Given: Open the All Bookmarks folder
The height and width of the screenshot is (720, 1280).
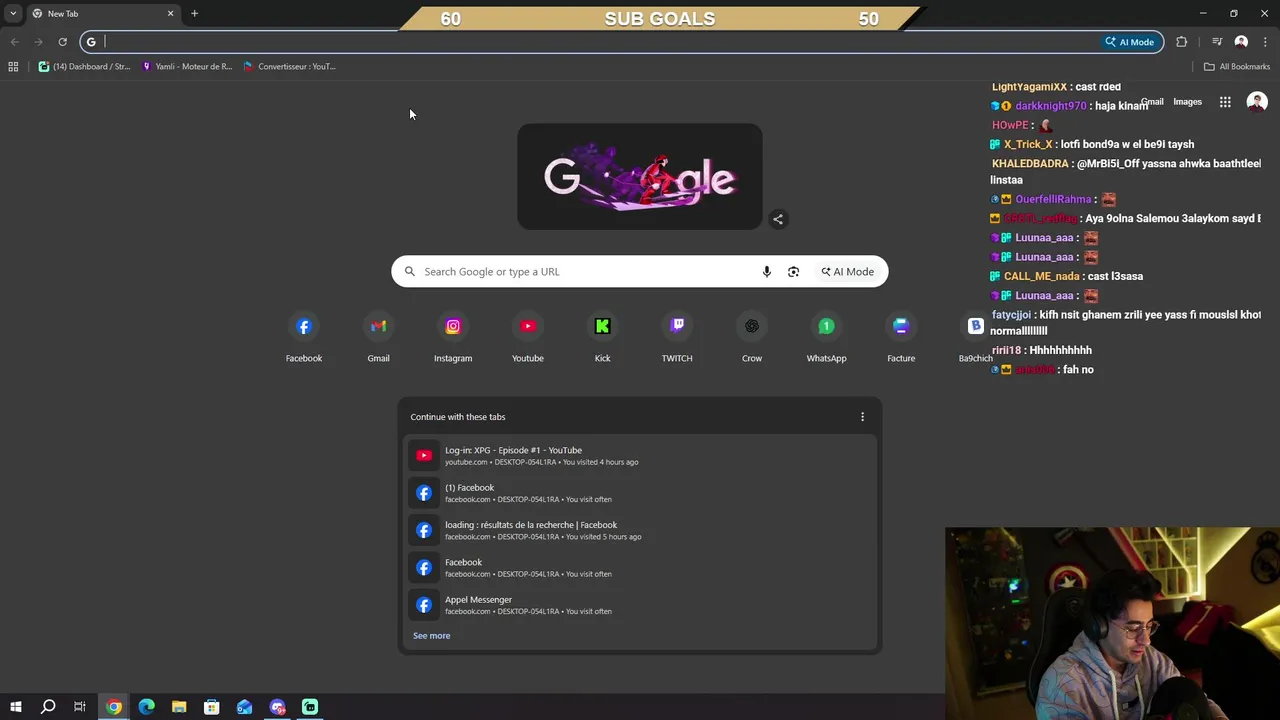Looking at the screenshot, I should tap(1236, 67).
